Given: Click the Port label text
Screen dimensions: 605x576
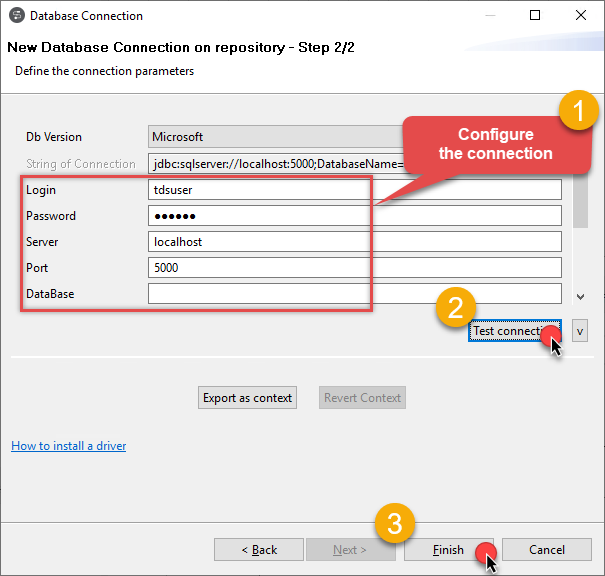Looking at the screenshot, I should pyautogui.click(x=37, y=268).
